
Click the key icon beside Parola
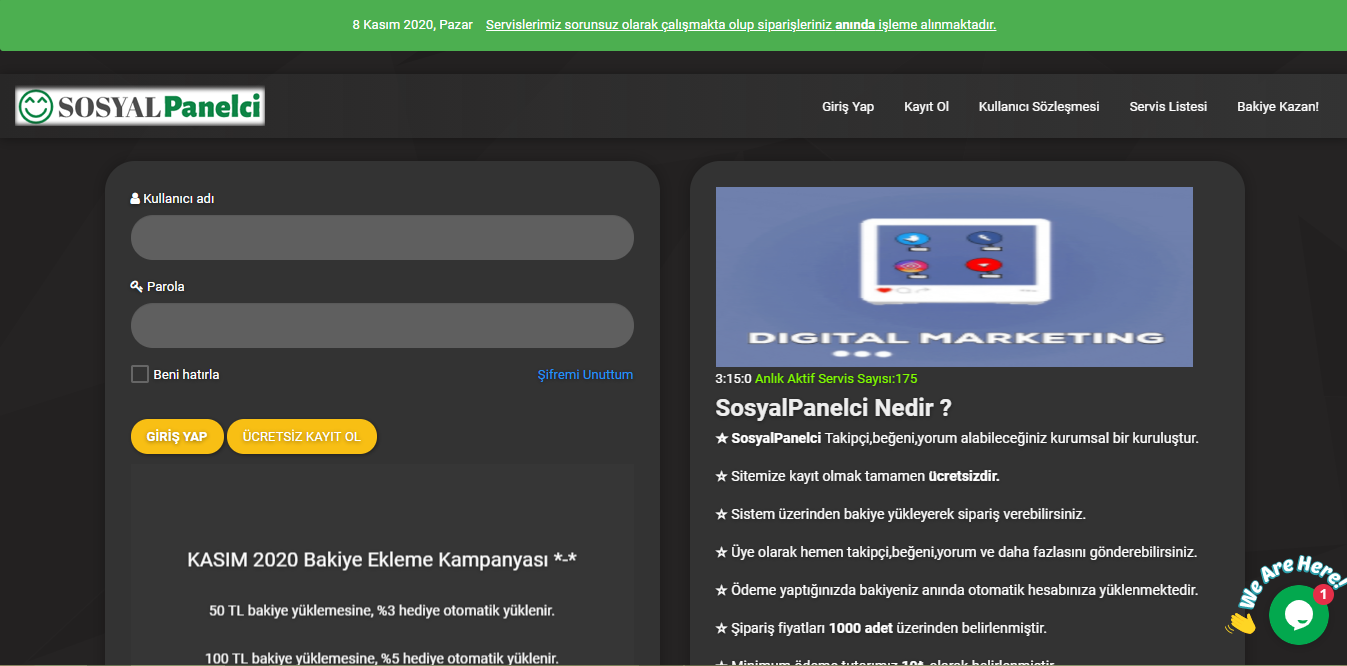(137, 286)
